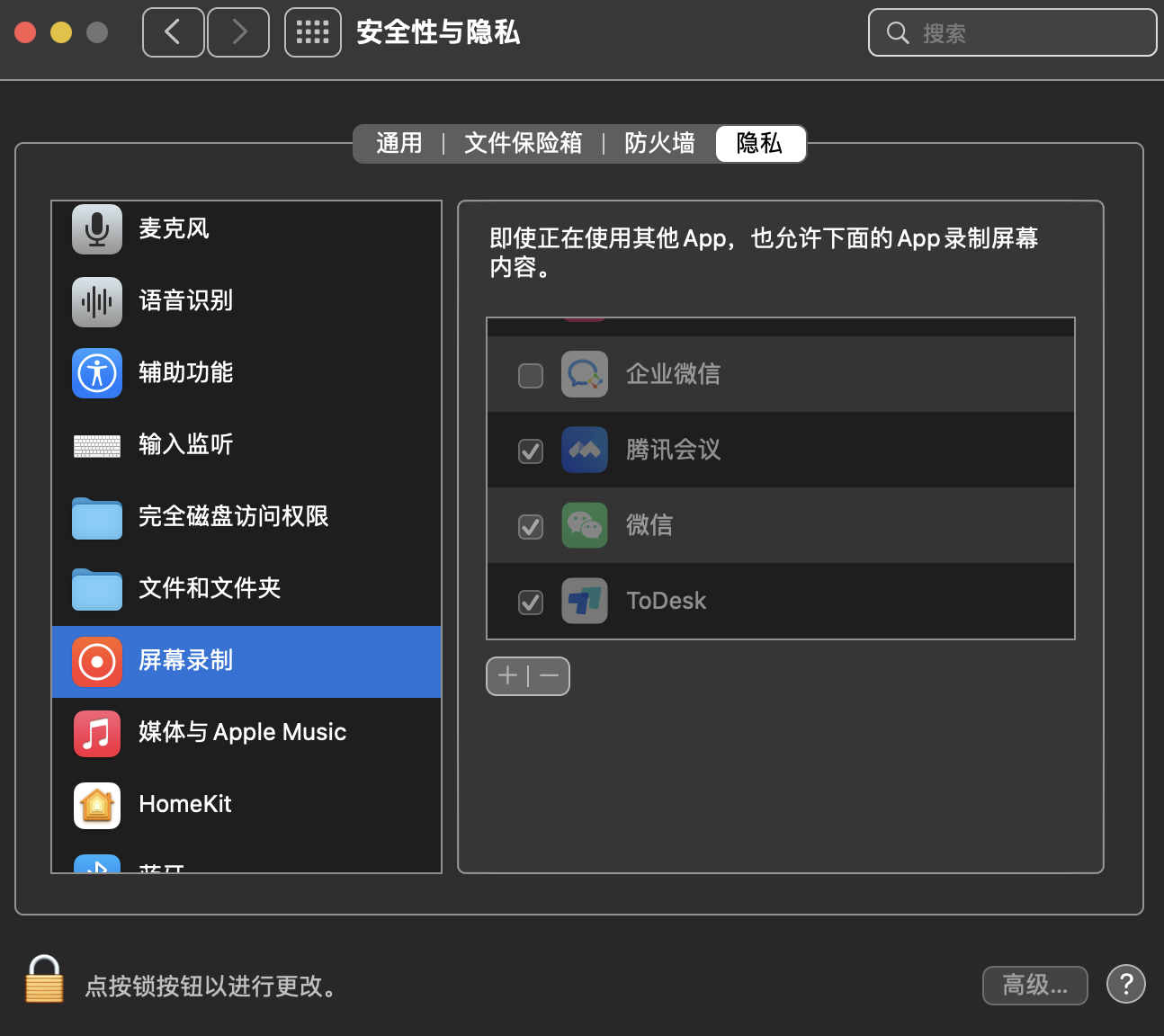Select 辅助功能 in the privacy list
1164x1036 pixels.
246,373
